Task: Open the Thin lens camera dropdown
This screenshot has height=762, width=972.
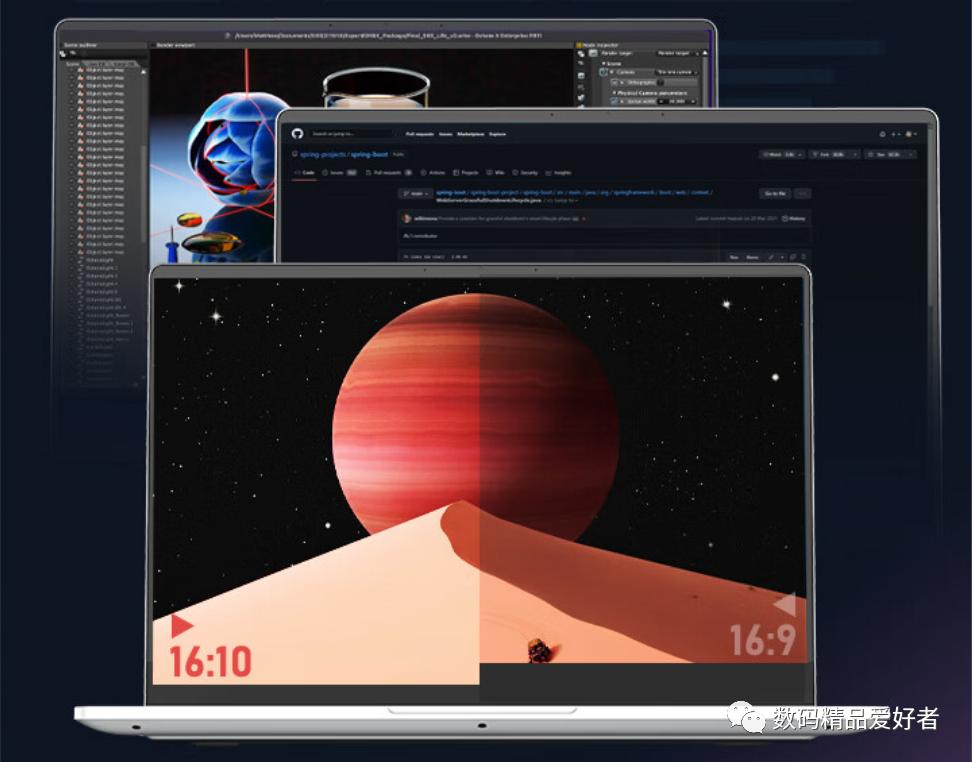Action: click(x=676, y=73)
